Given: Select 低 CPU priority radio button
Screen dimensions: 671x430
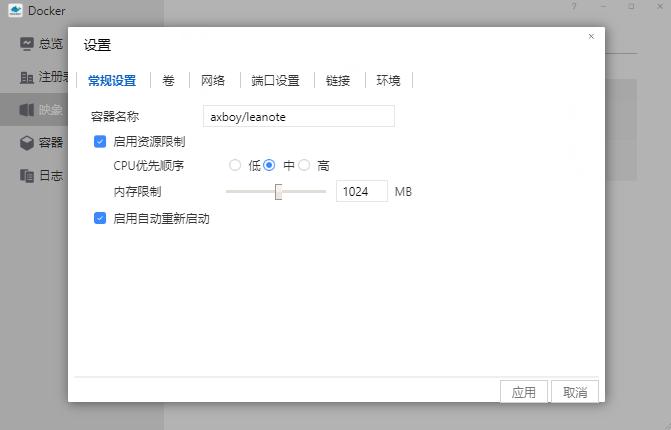Looking at the screenshot, I should click(x=235, y=165).
